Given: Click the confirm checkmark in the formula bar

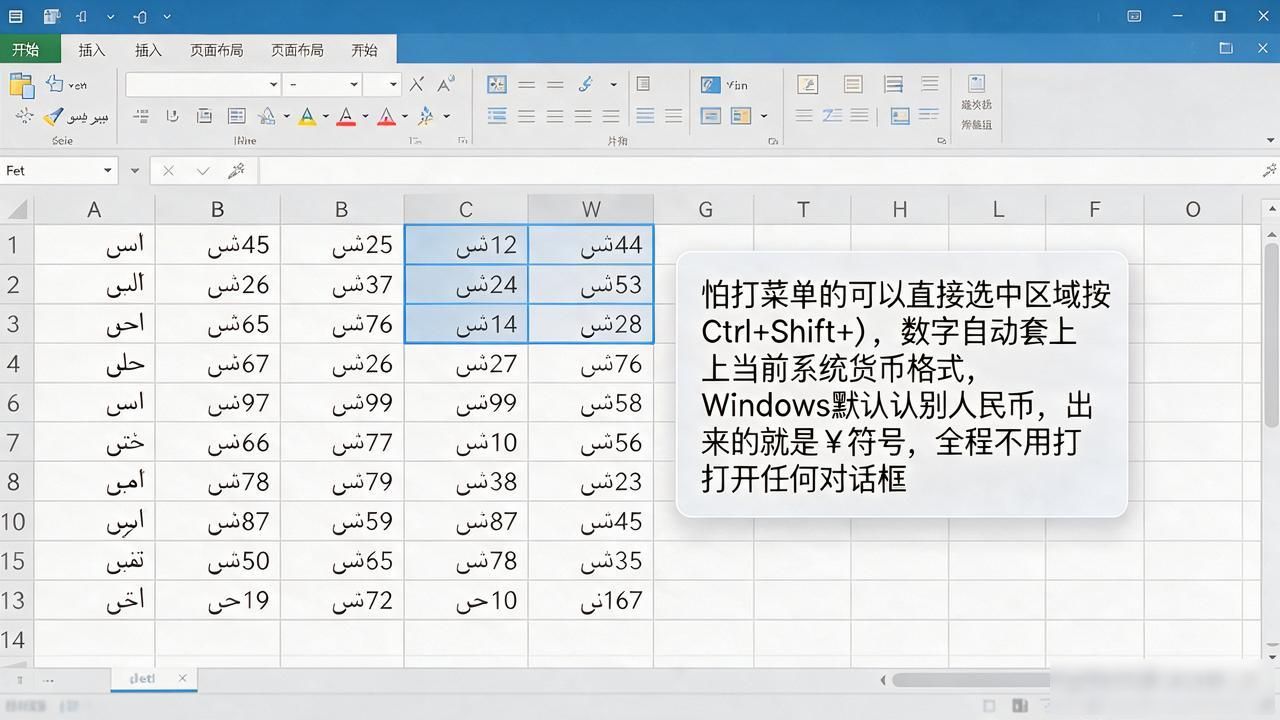Looking at the screenshot, I should [203, 171].
